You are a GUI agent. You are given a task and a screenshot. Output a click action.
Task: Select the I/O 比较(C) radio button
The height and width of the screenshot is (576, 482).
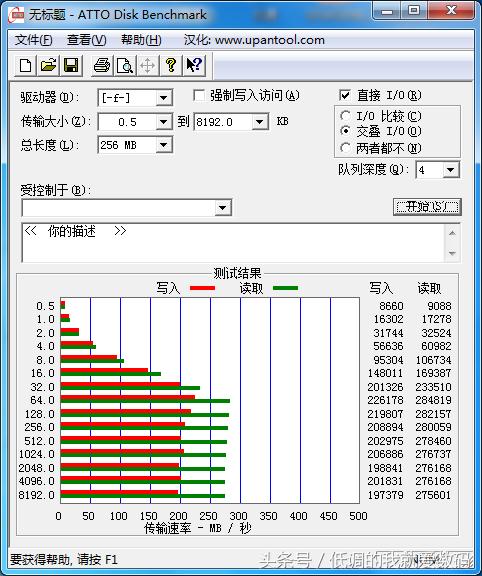[x=345, y=116]
